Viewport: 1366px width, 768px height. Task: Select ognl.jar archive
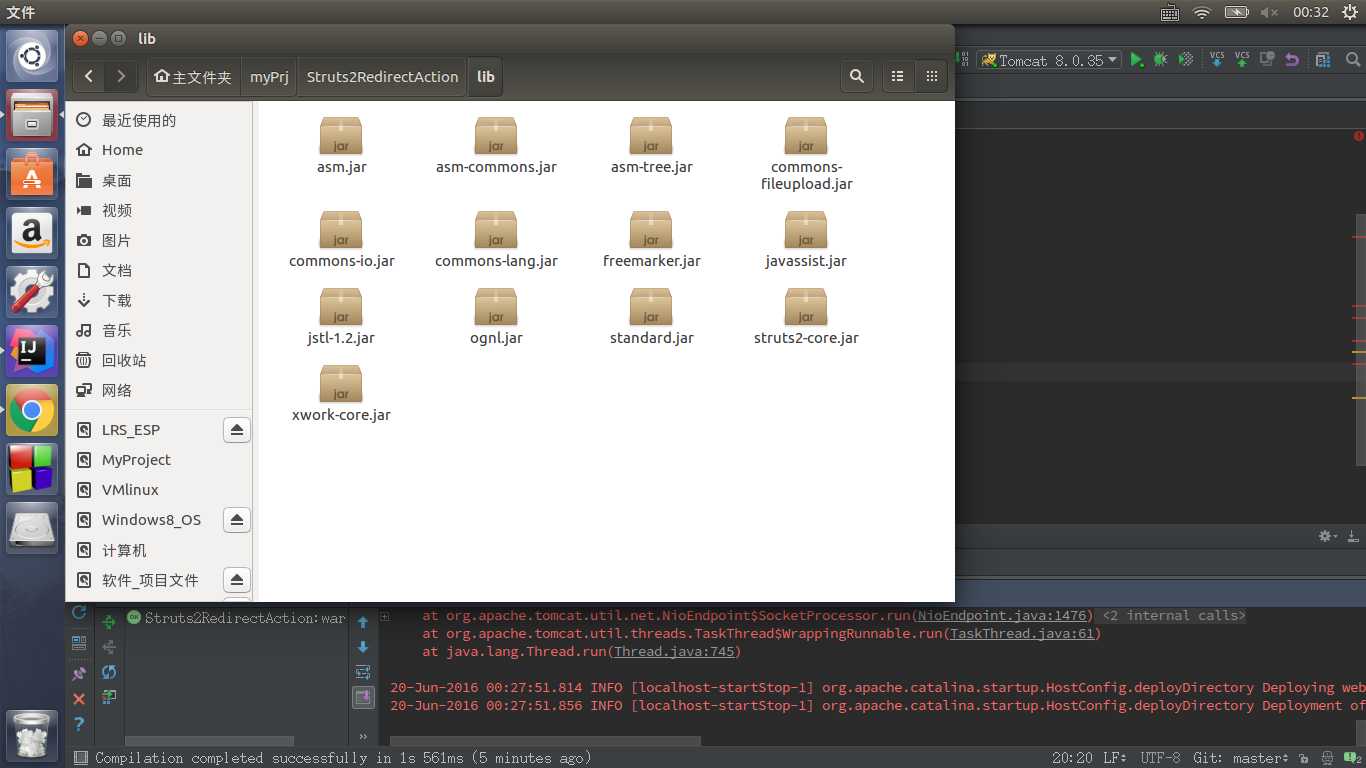(496, 317)
